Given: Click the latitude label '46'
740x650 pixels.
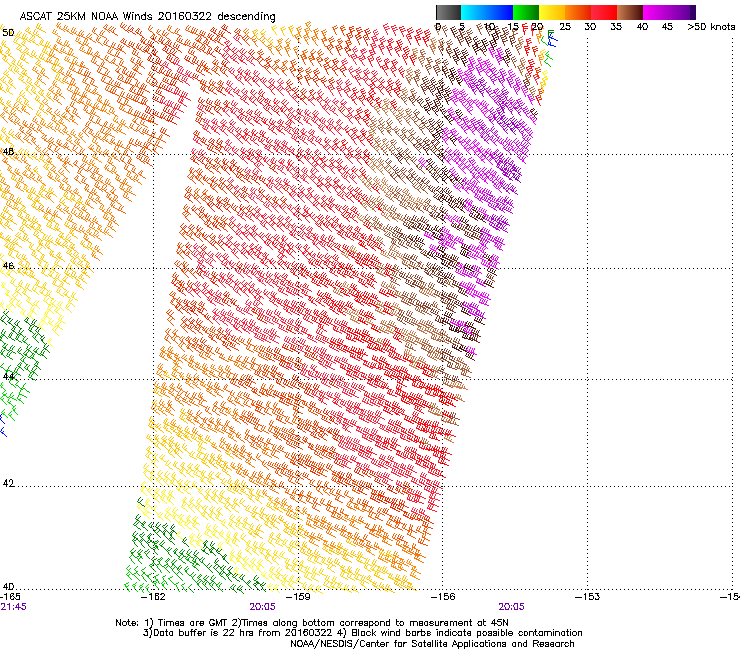Looking at the screenshot, I should click(x=8, y=266).
